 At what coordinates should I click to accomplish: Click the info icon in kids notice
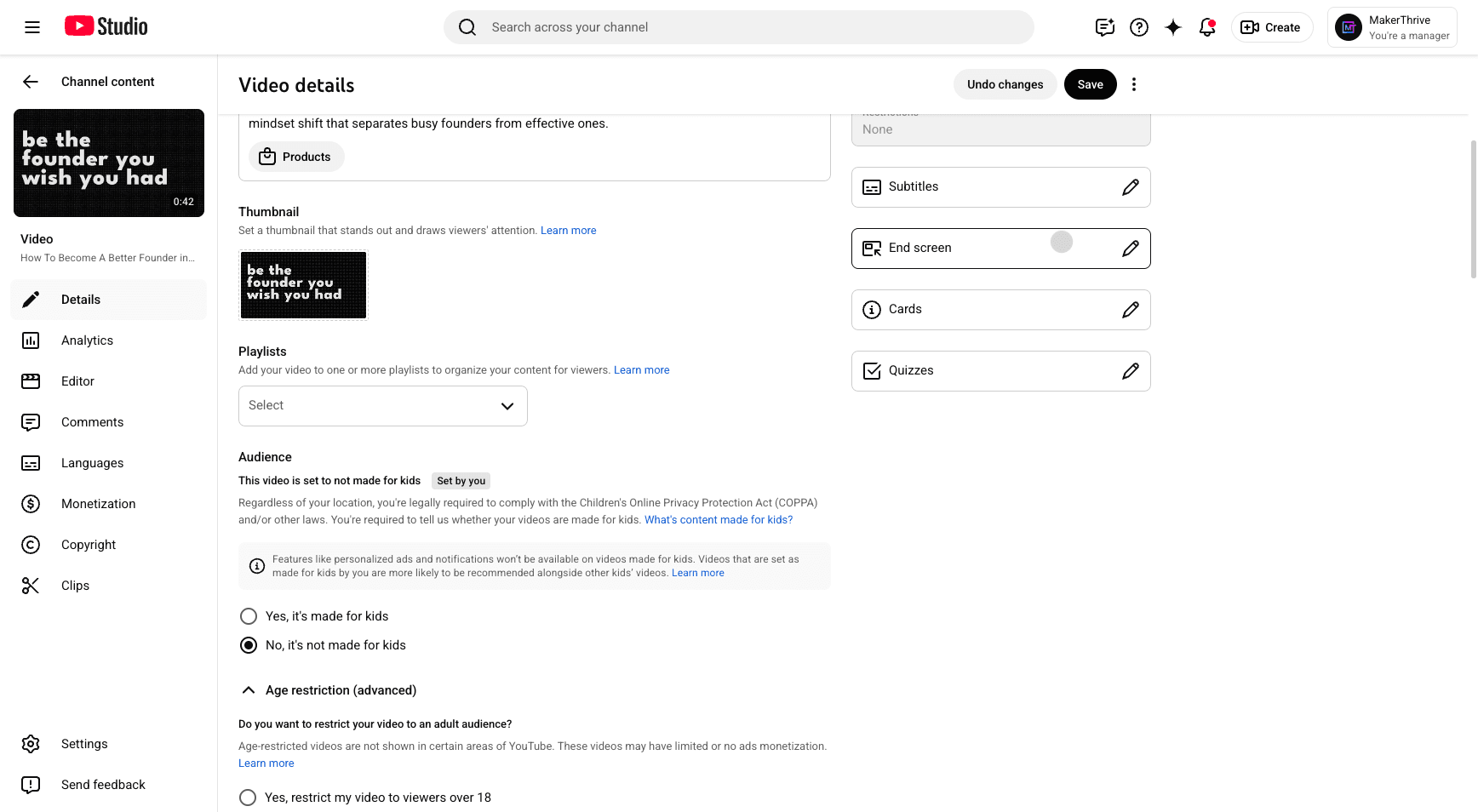[257, 566]
